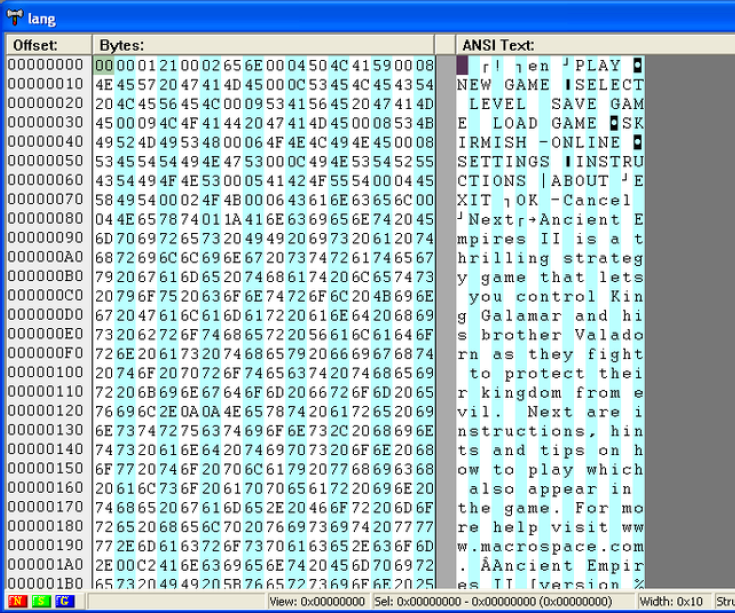Click the word brother in ANSI text
The width and height of the screenshot is (735, 613).
pyautogui.click(x=521, y=335)
